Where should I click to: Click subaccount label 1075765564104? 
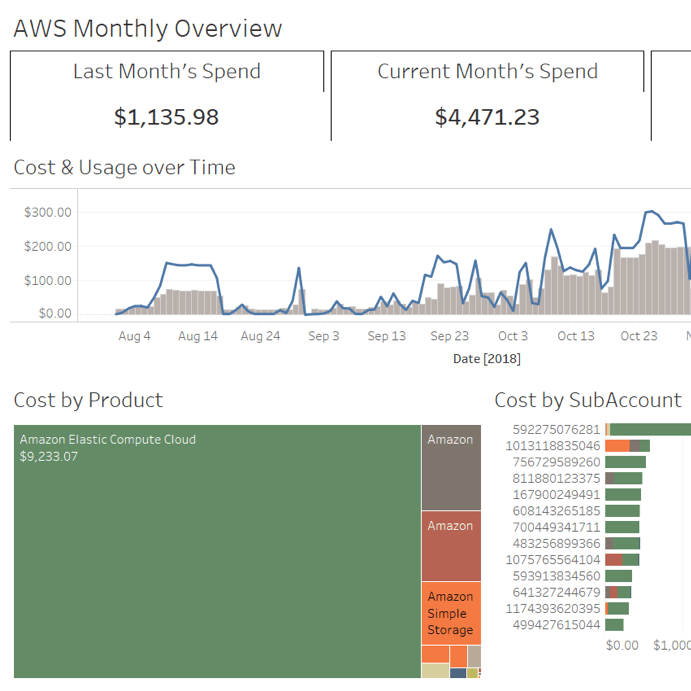553,559
